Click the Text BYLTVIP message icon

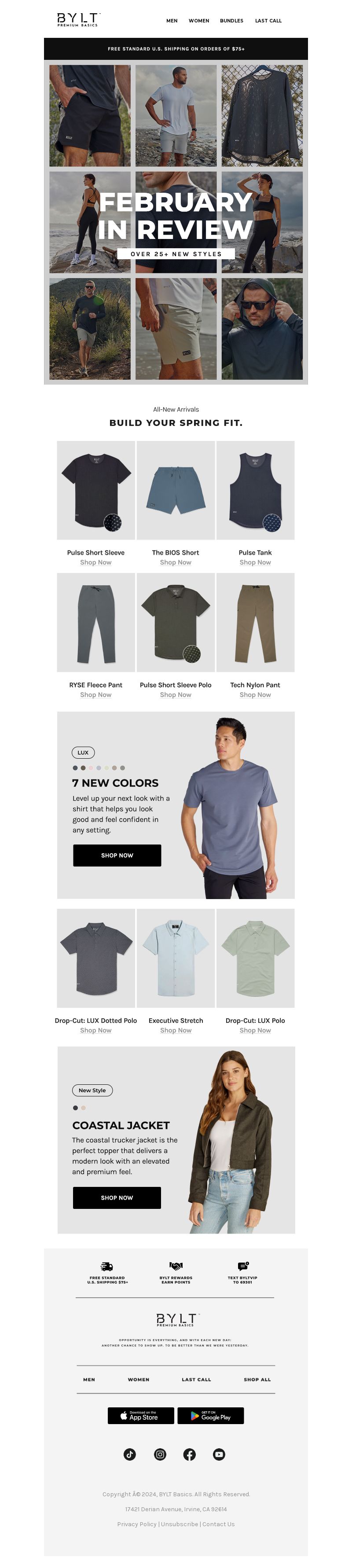243,1266
